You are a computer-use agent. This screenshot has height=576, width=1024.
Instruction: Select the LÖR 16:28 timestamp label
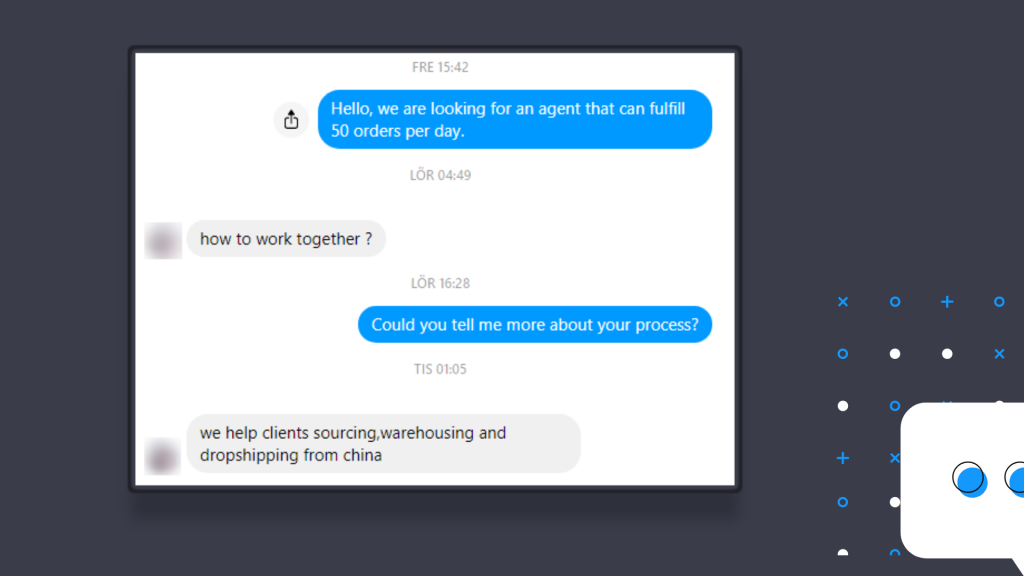[440, 283]
